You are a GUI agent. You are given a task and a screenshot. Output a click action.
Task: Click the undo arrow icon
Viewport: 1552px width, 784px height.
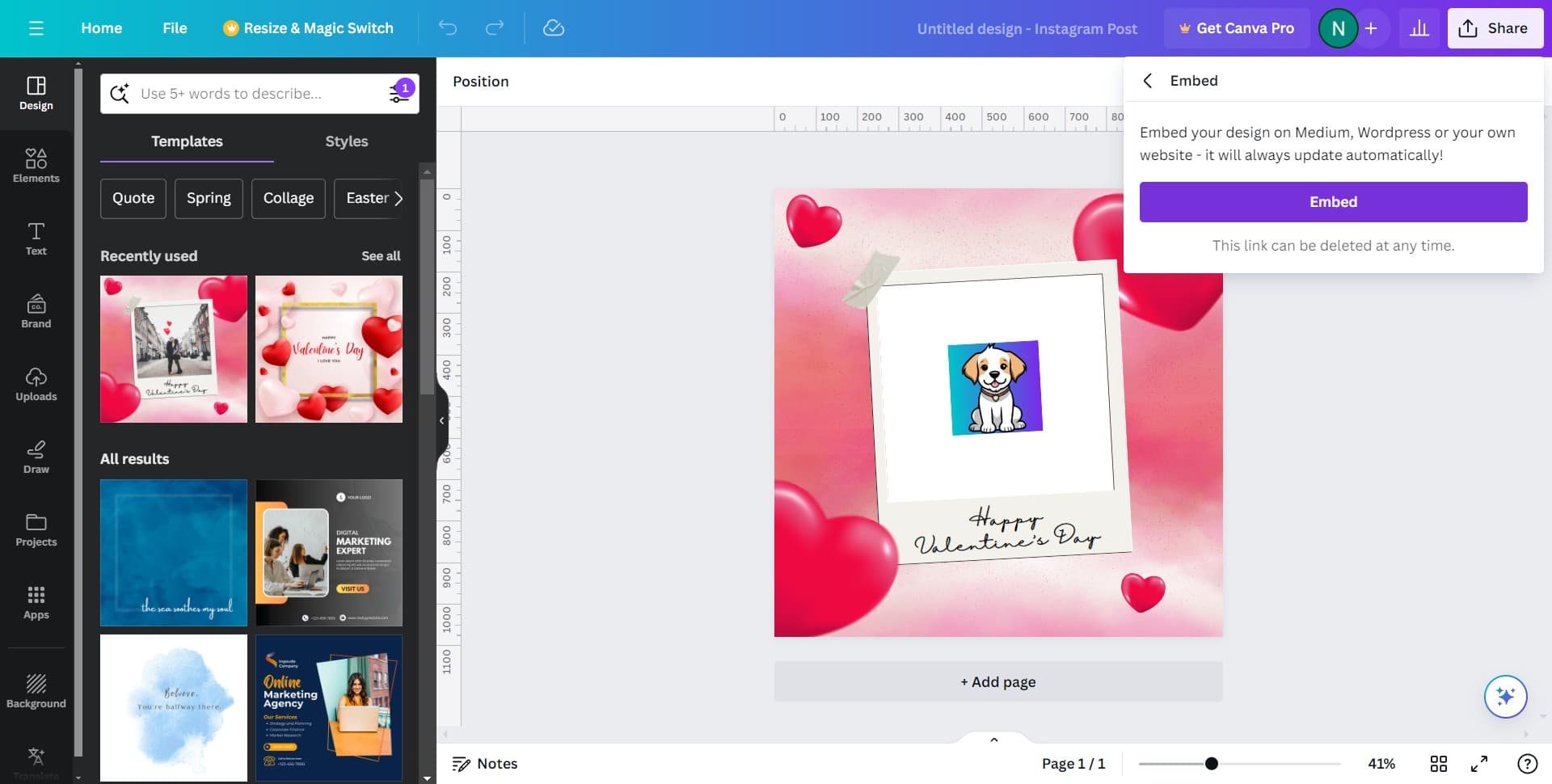447,28
